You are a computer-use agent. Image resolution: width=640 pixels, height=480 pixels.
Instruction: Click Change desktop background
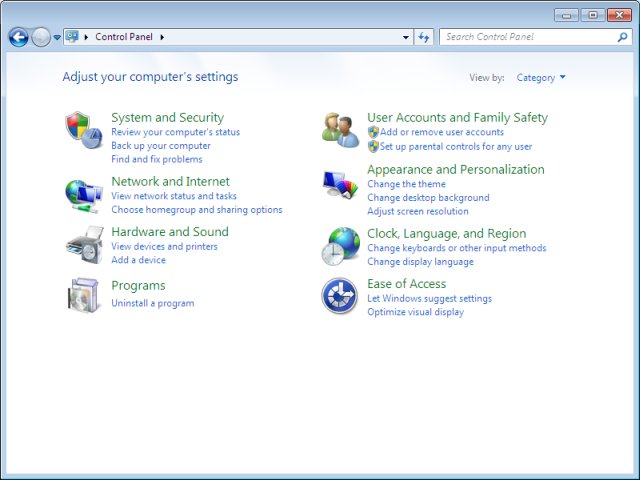tap(428, 198)
